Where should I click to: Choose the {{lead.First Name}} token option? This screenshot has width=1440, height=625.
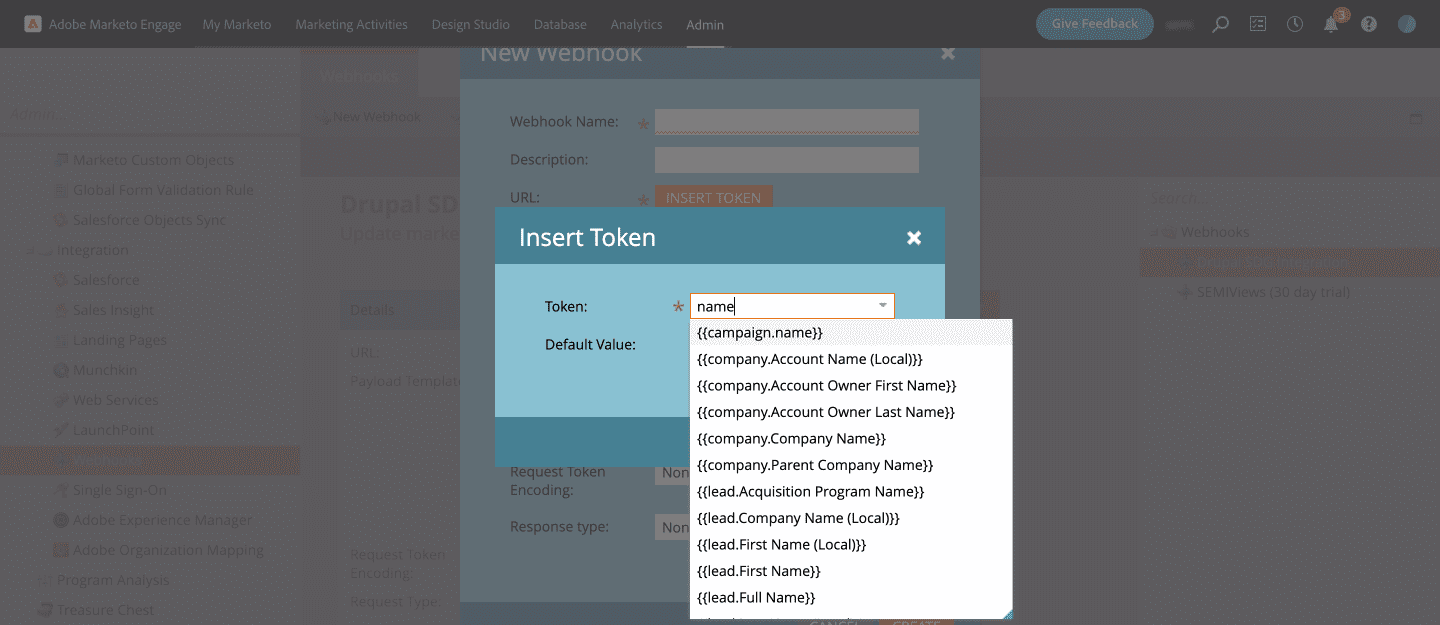coord(759,571)
